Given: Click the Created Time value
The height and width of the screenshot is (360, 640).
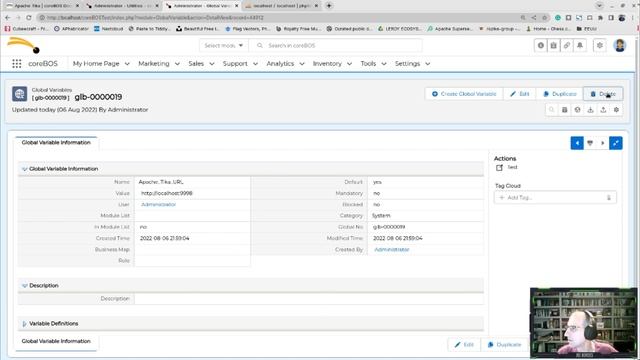Looking at the screenshot, I should 164,238.
